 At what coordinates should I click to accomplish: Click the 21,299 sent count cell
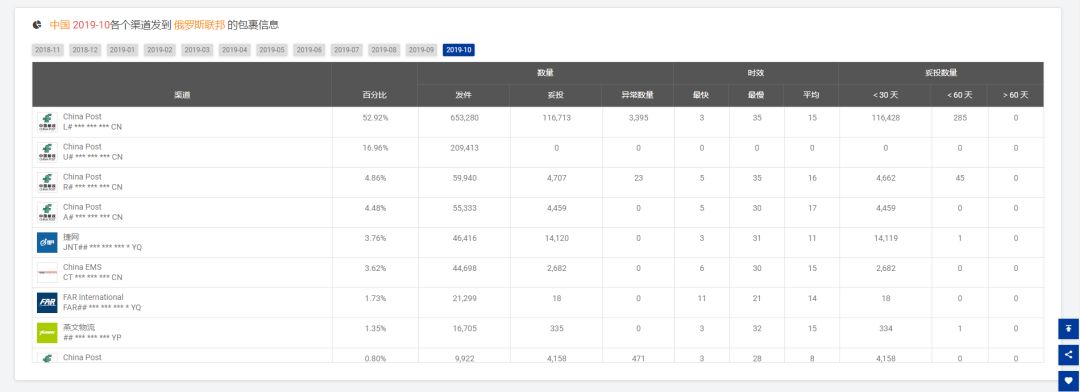464,298
